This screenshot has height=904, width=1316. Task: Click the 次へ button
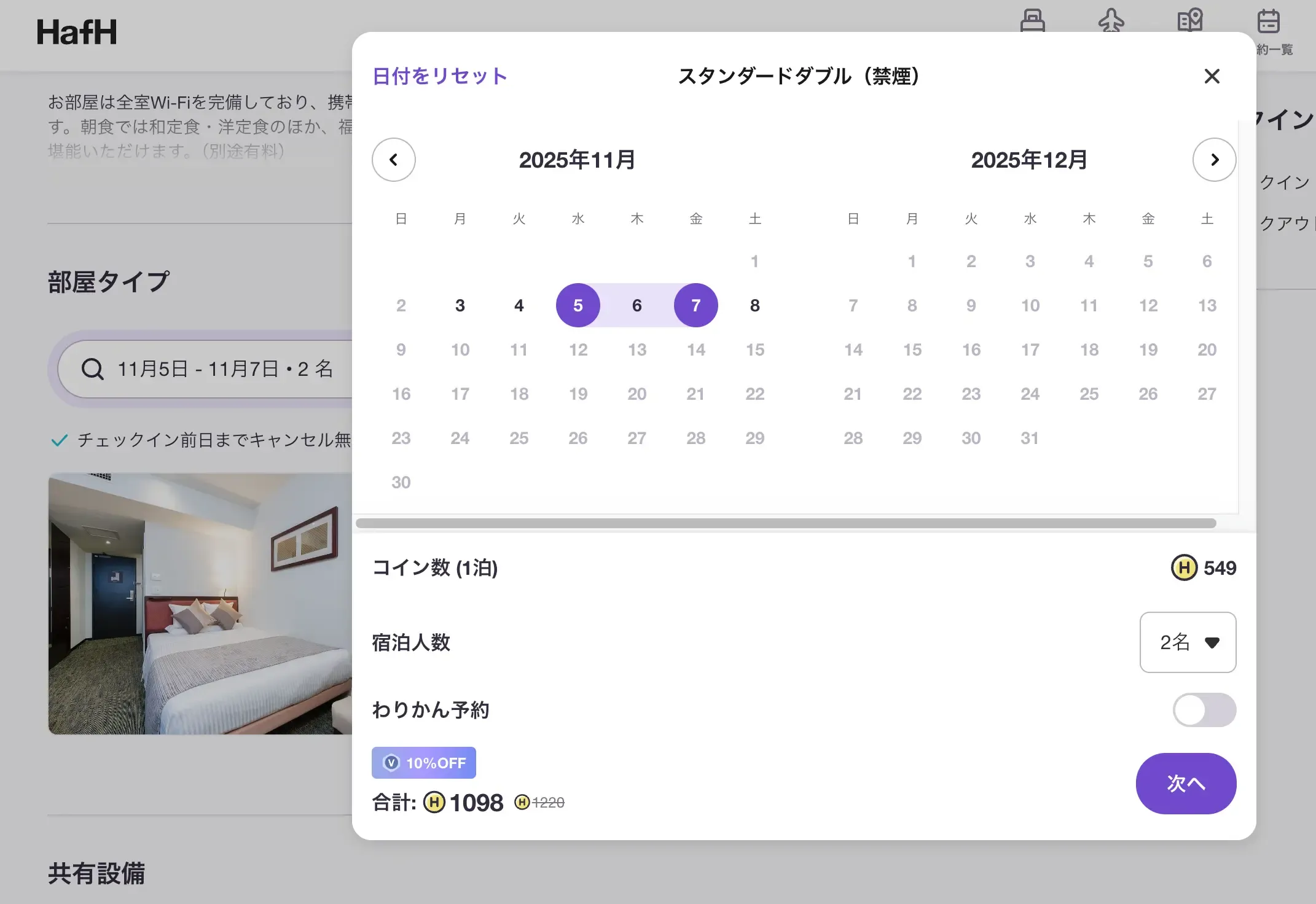click(1185, 784)
